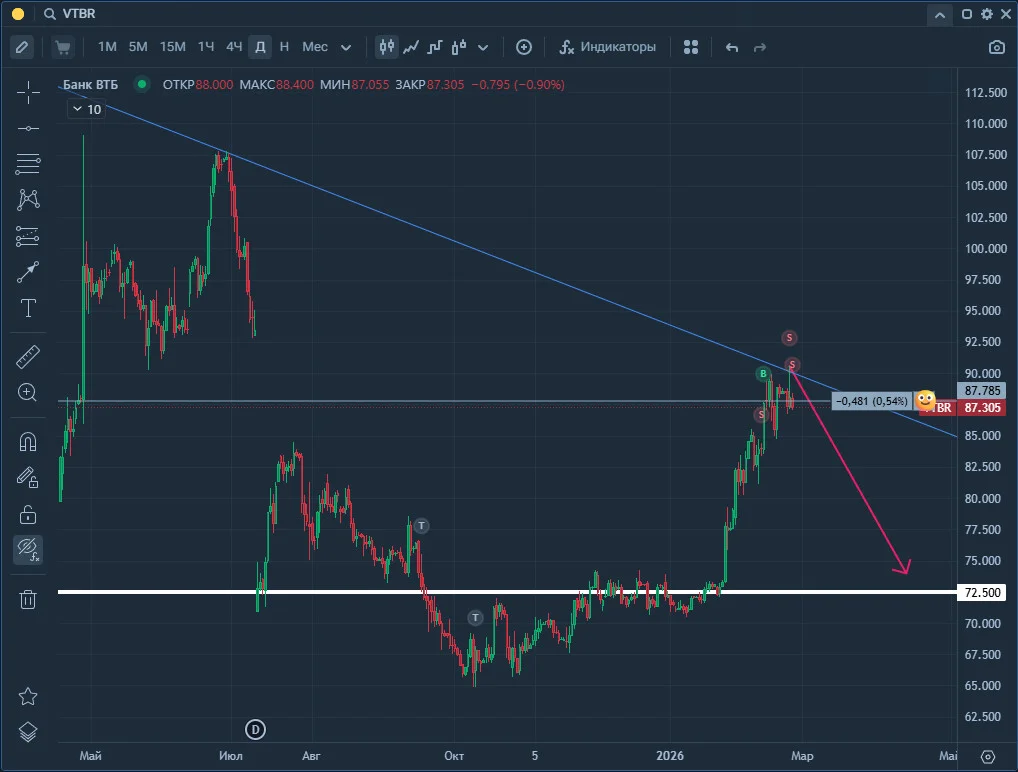Switch to line chart type
Screen dimensions: 1018x772
click(411, 47)
